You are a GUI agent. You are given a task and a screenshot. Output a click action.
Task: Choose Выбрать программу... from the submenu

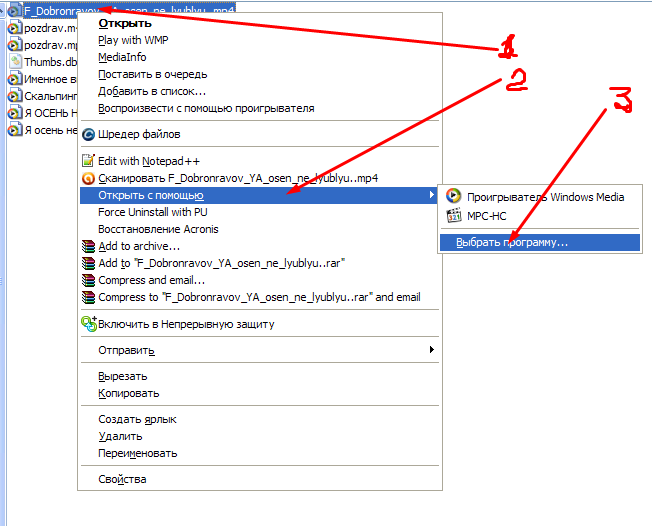click(511, 242)
